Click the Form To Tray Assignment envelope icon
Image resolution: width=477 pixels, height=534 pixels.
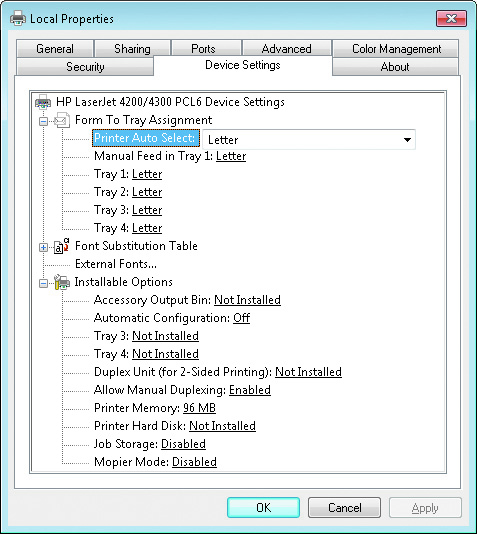tap(62, 120)
